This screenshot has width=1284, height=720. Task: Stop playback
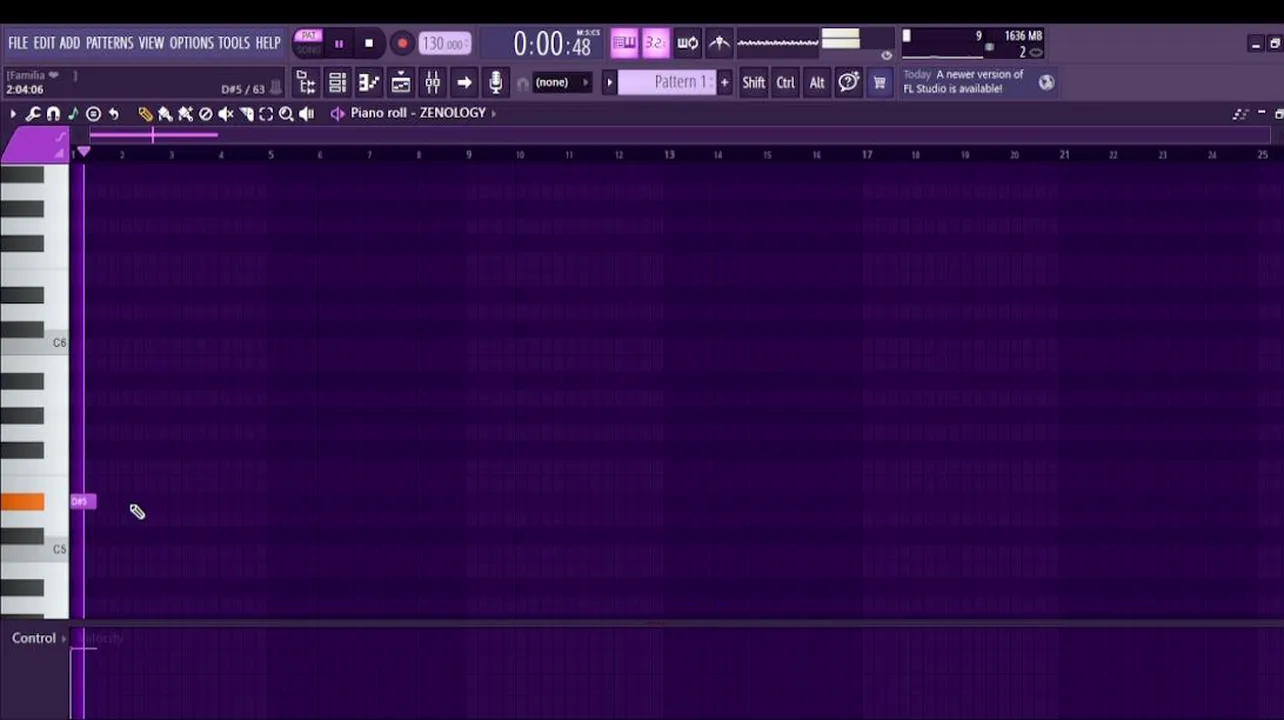(369, 44)
